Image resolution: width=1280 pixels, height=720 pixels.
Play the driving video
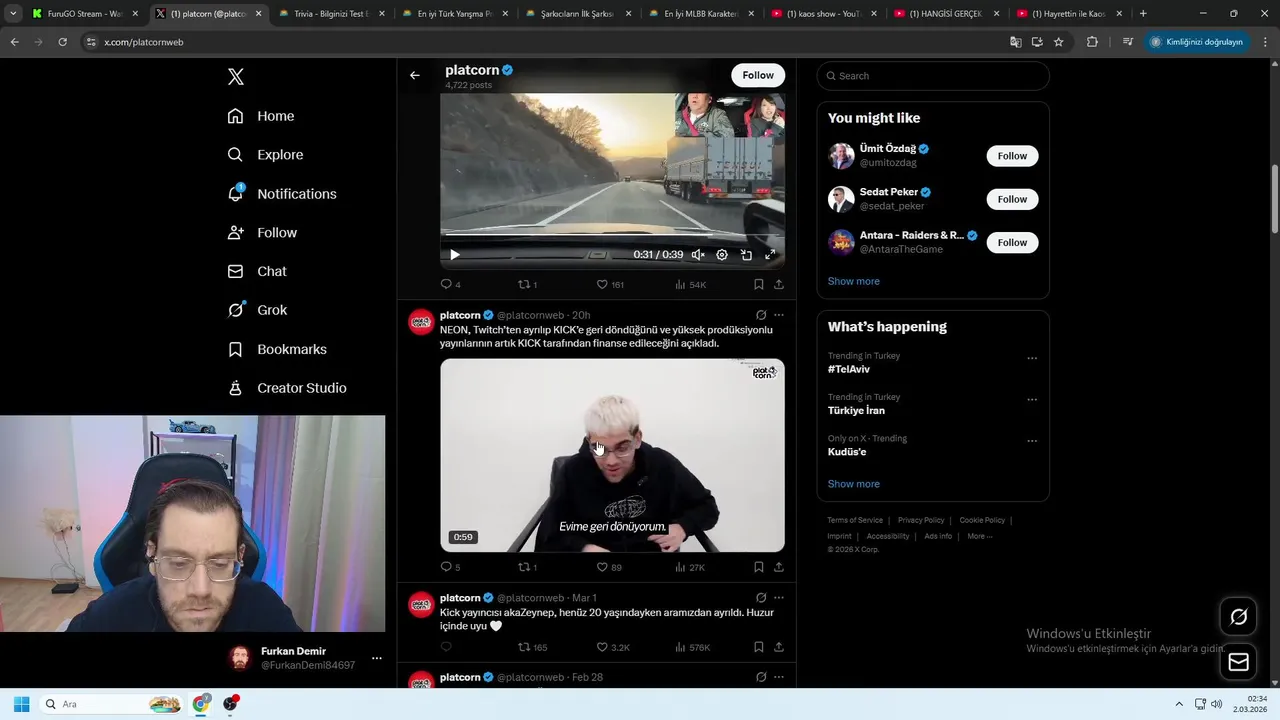pos(454,255)
